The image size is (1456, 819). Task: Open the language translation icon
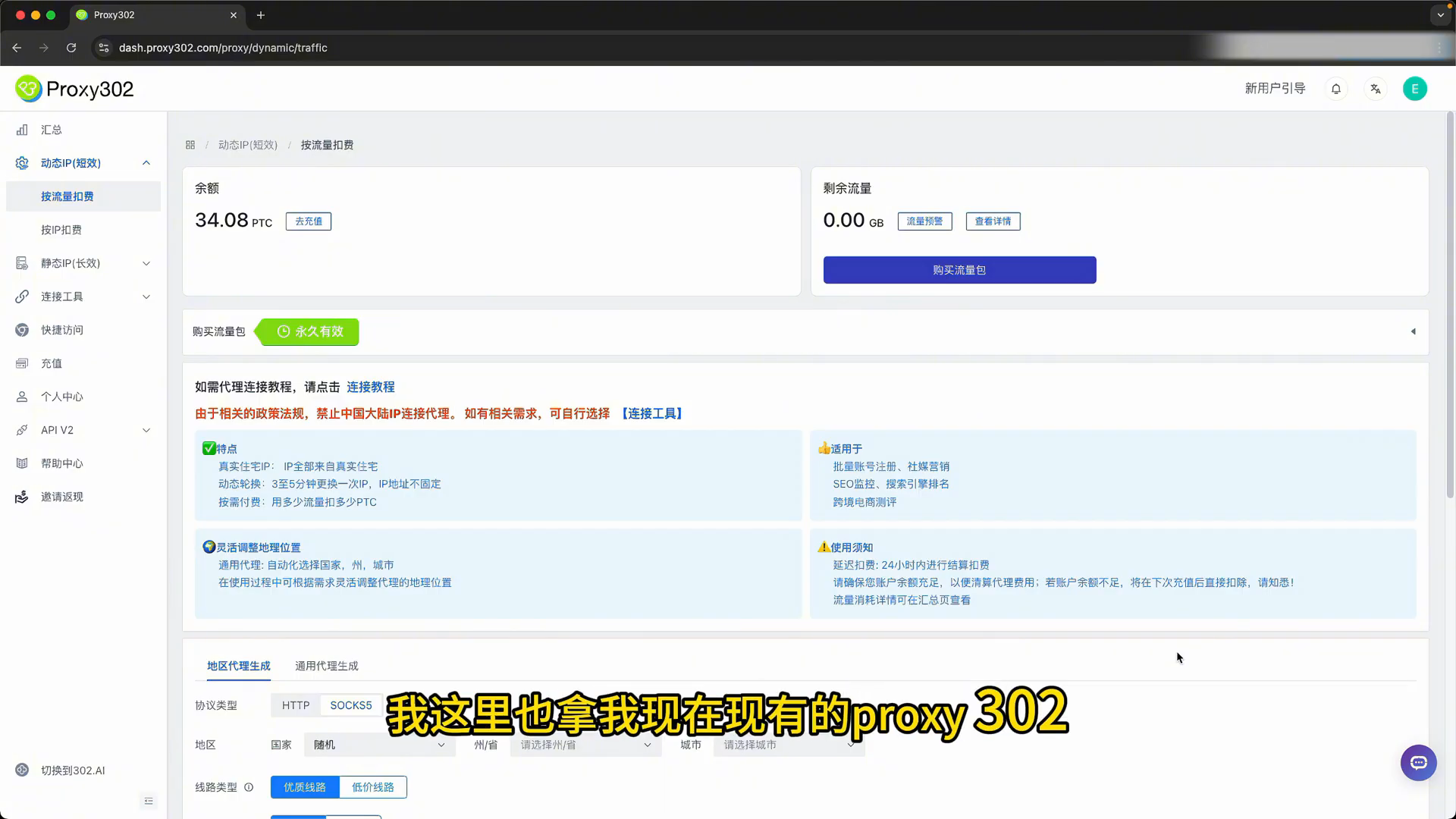click(1375, 89)
